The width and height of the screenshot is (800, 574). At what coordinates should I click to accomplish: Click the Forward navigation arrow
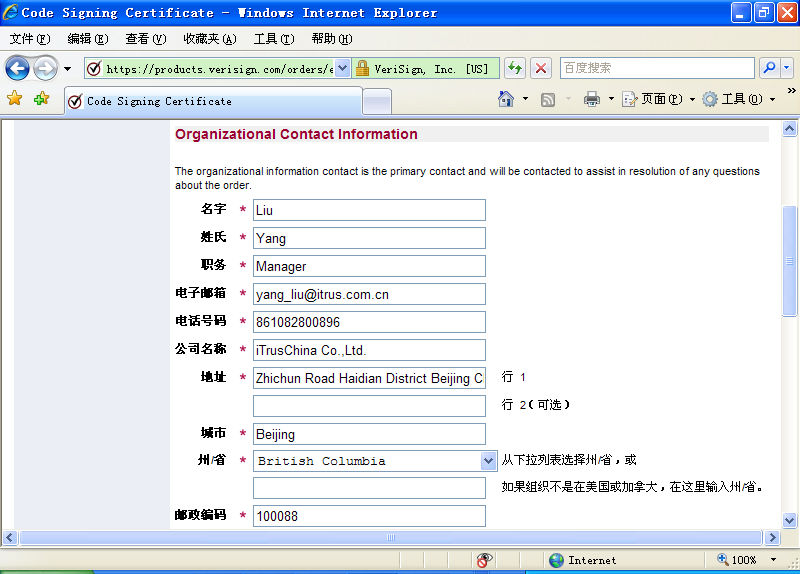coord(45,68)
